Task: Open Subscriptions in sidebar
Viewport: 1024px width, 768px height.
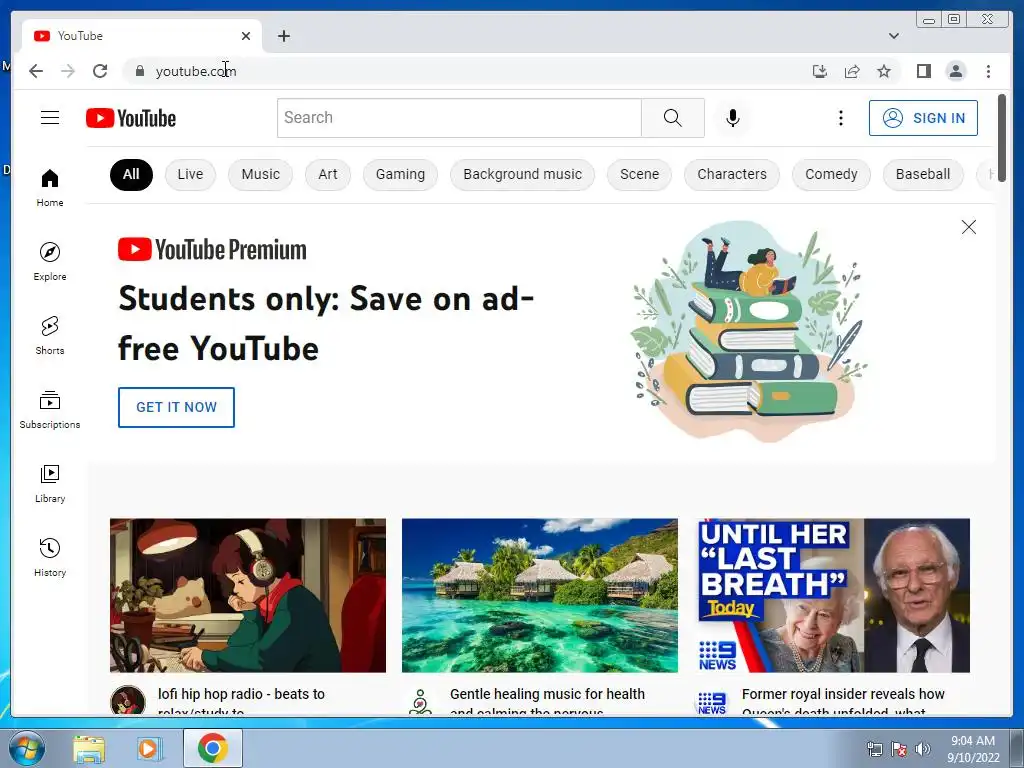Action: 50,409
